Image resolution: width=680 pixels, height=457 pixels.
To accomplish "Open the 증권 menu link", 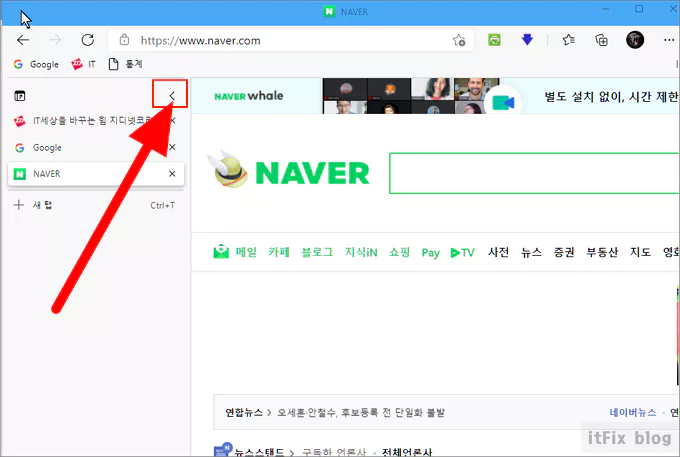I will (564, 252).
